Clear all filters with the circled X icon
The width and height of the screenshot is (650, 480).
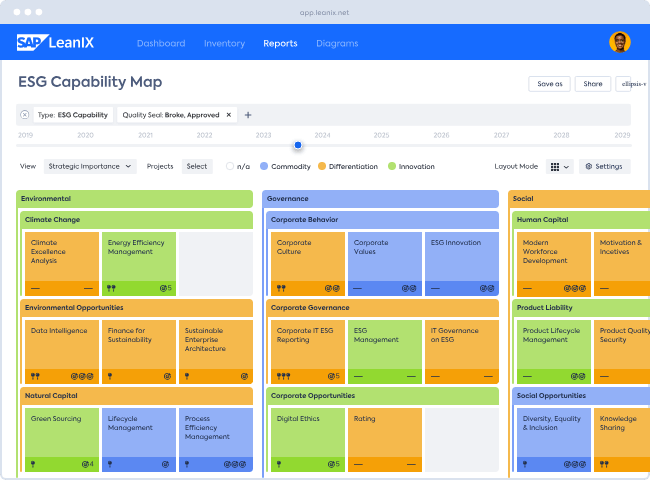pyautogui.click(x=25, y=115)
